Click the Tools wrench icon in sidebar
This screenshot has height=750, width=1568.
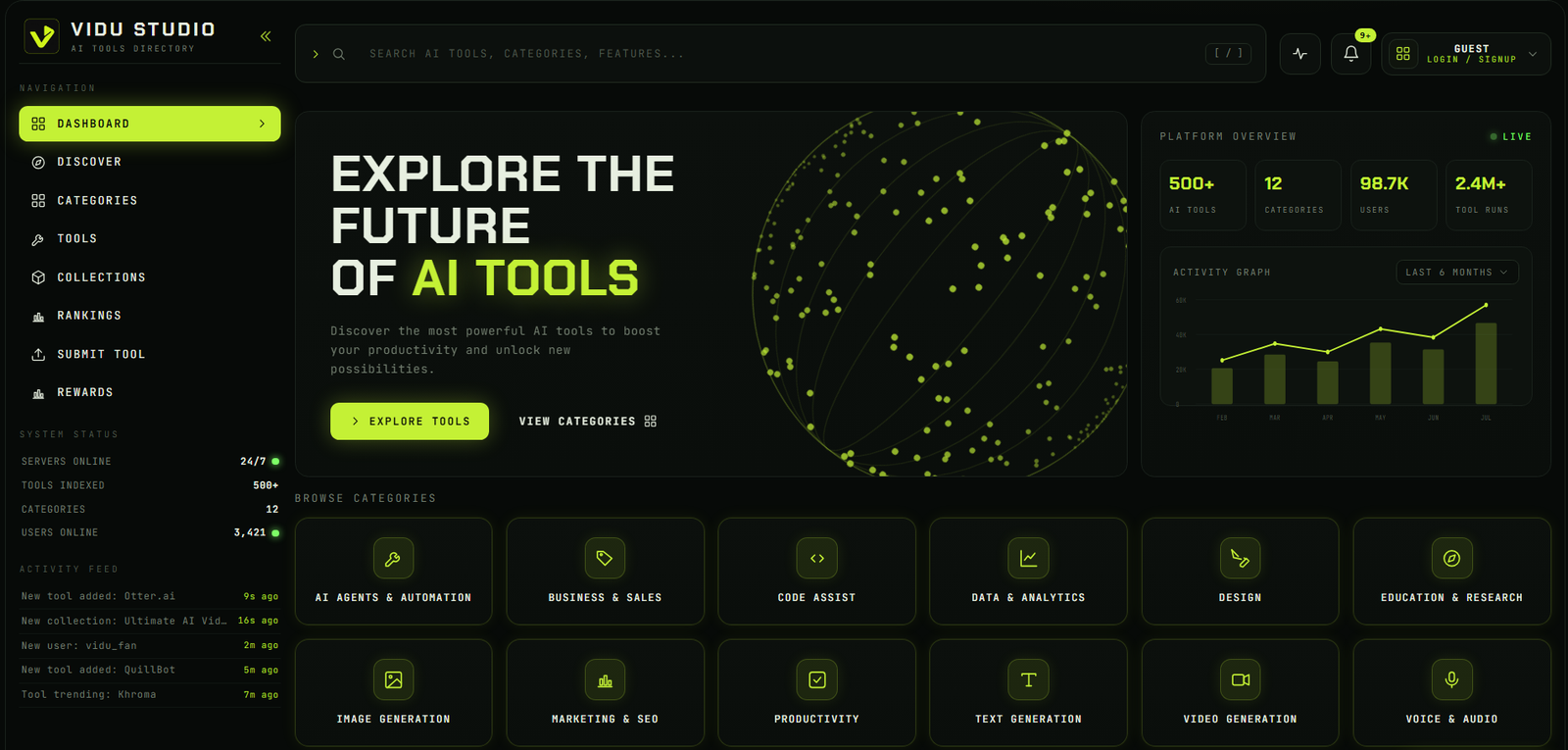pyautogui.click(x=38, y=239)
